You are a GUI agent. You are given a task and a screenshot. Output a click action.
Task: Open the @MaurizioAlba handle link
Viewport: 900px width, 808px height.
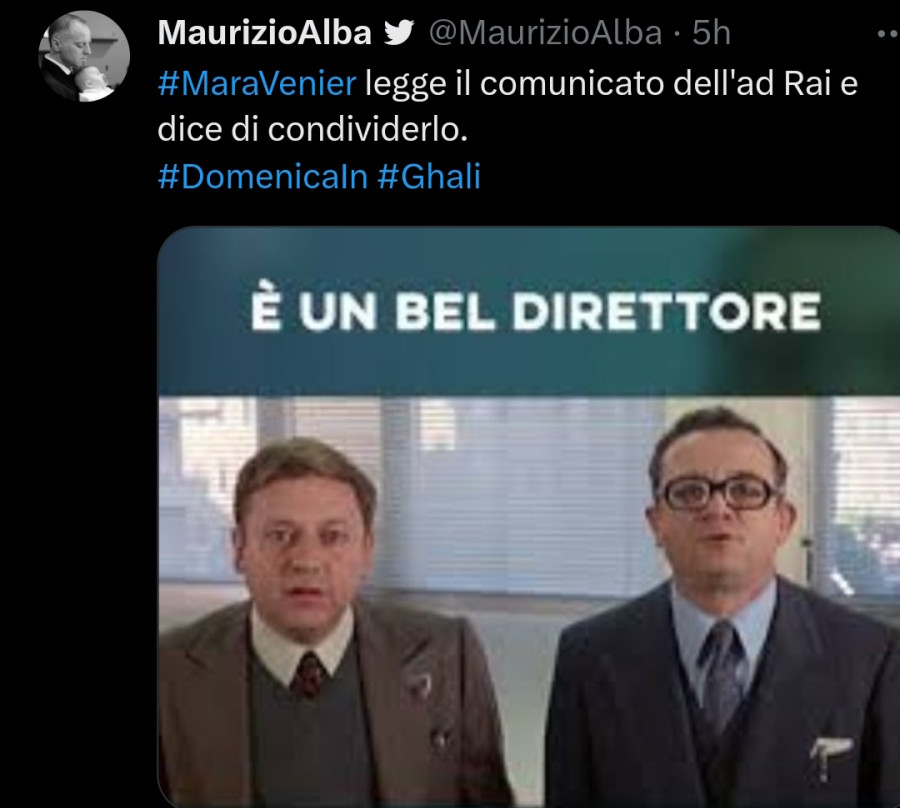(x=545, y=33)
